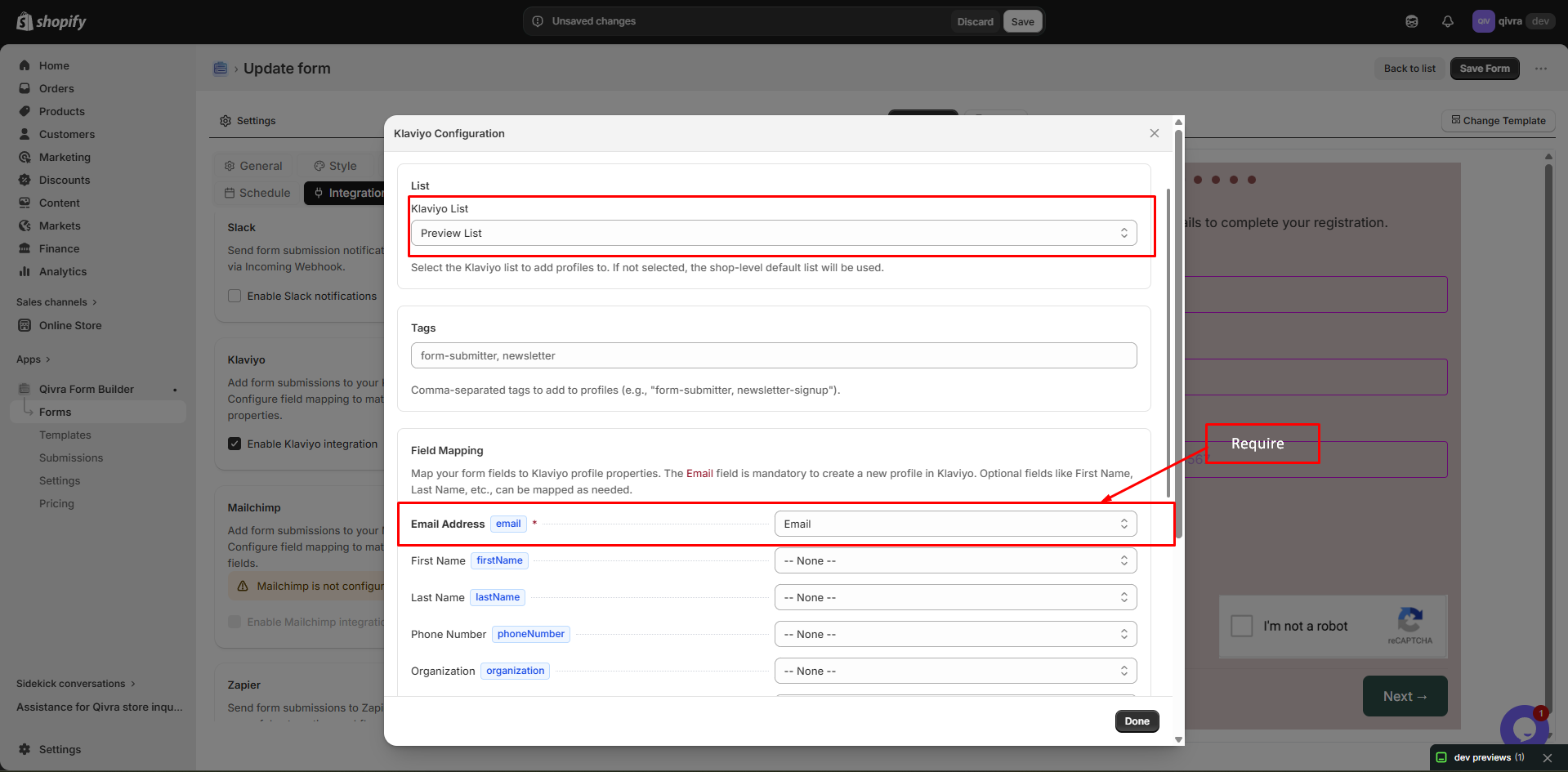The height and width of the screenshot is (772, 1568).
Task: Click Change Template button
Action: [1499, 120]
